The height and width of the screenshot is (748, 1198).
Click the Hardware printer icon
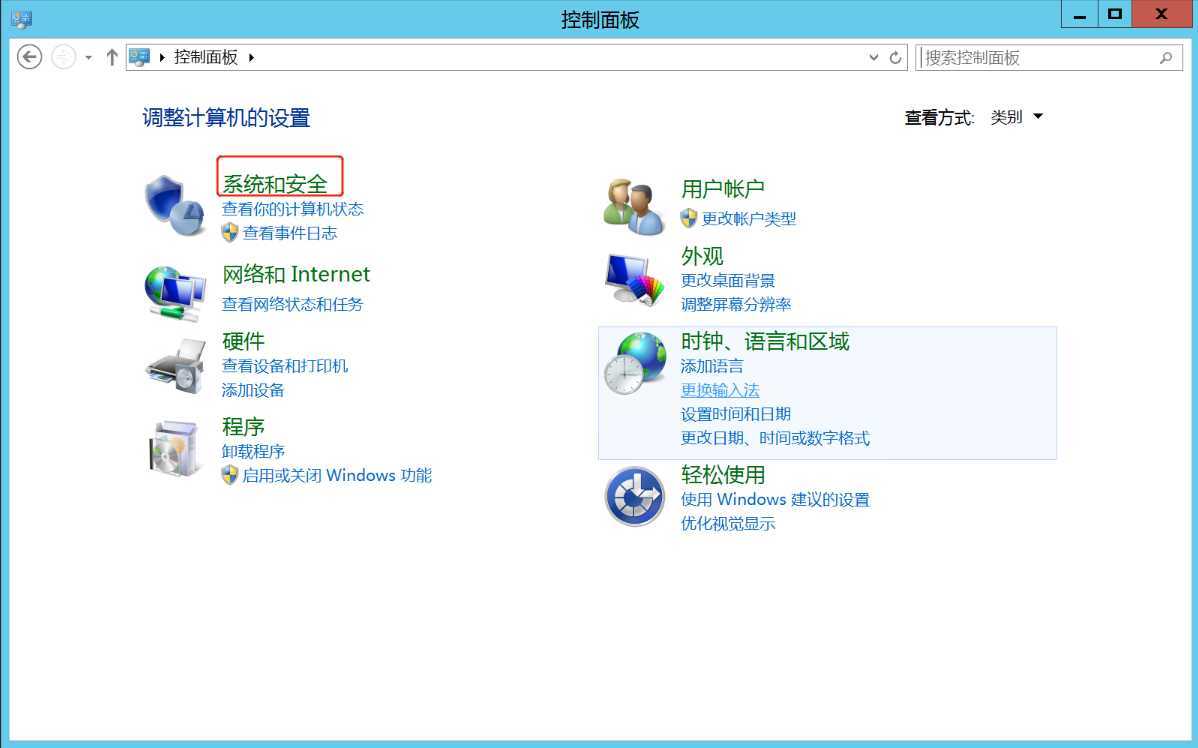pos(176,368)
